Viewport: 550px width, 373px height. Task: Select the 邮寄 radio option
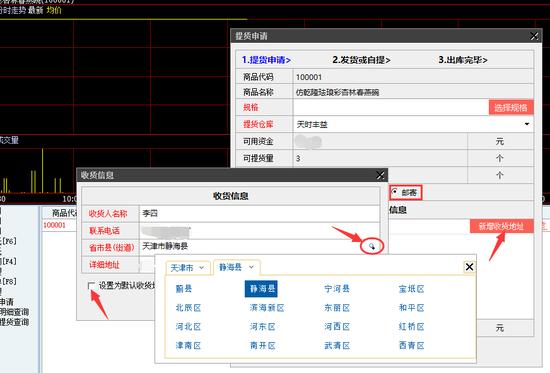click(395, 192)
